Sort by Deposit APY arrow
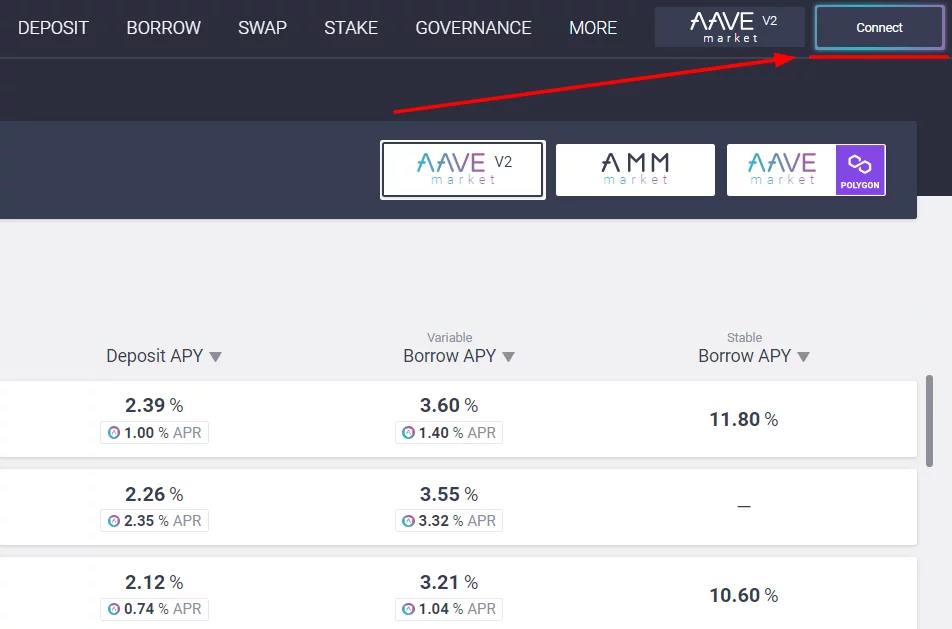 tap(216, 357)
